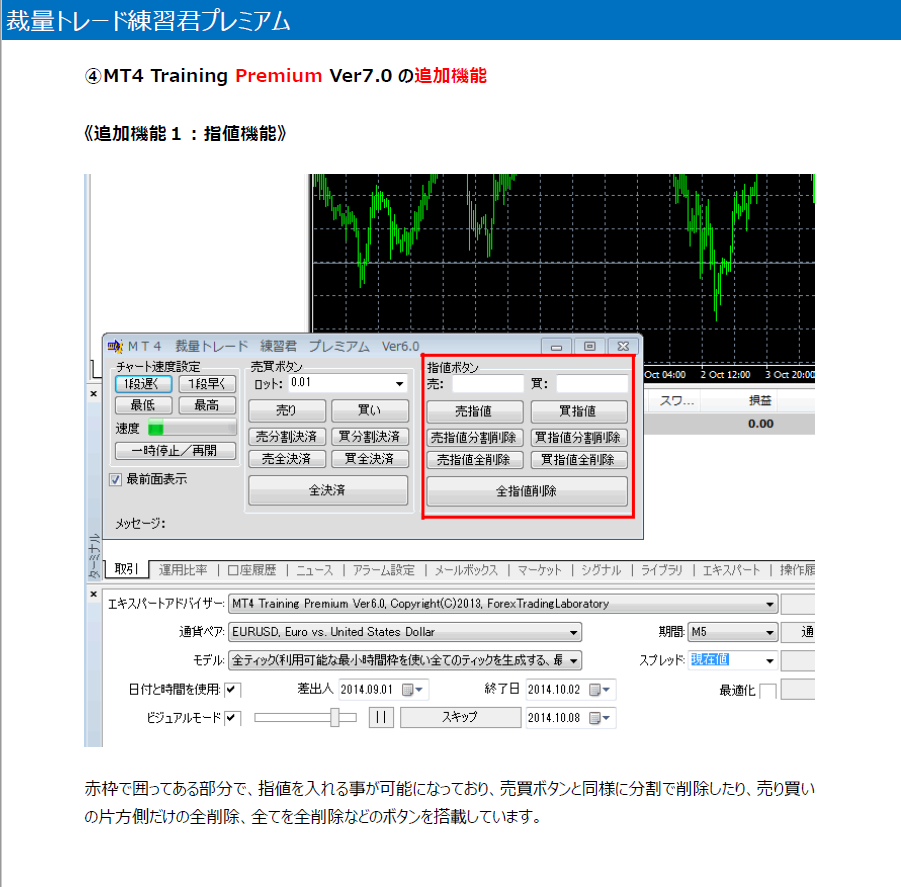This screenshot has height=887, width=901.
Task: Maximize the MT4 裁量トレード panel window
Action: coord(590,346)
